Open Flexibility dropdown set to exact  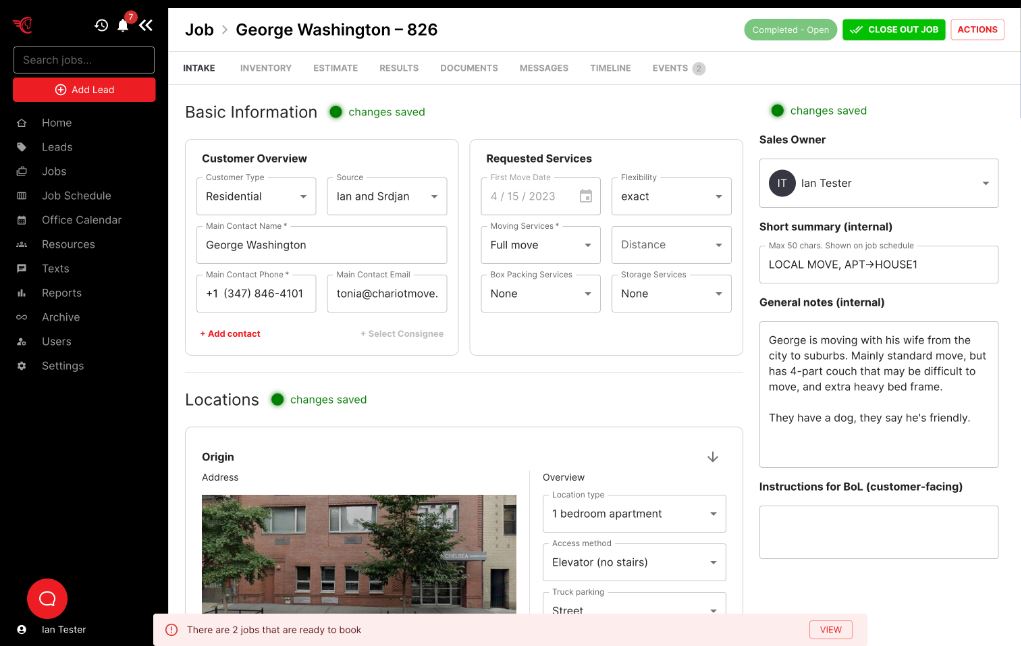671,196
